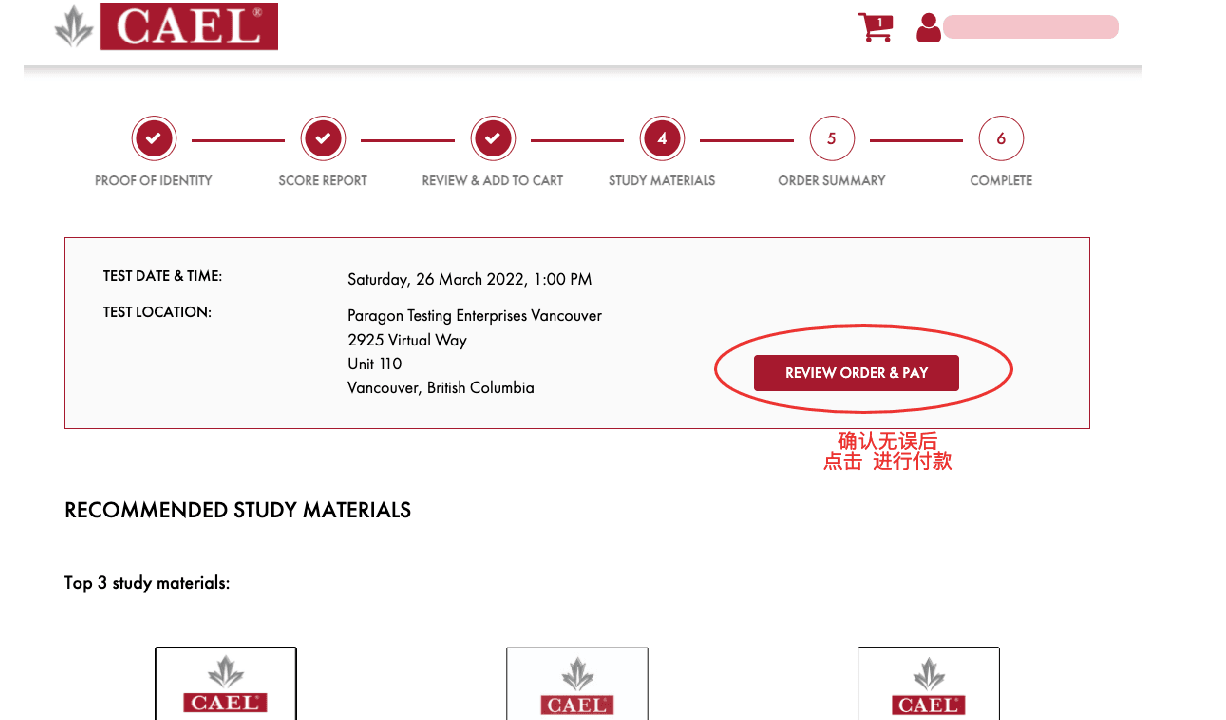Click the 'TEST LOCATION:' label
Image resolution: width=1226 pixels, height=720 pixels.
point(157,312)
